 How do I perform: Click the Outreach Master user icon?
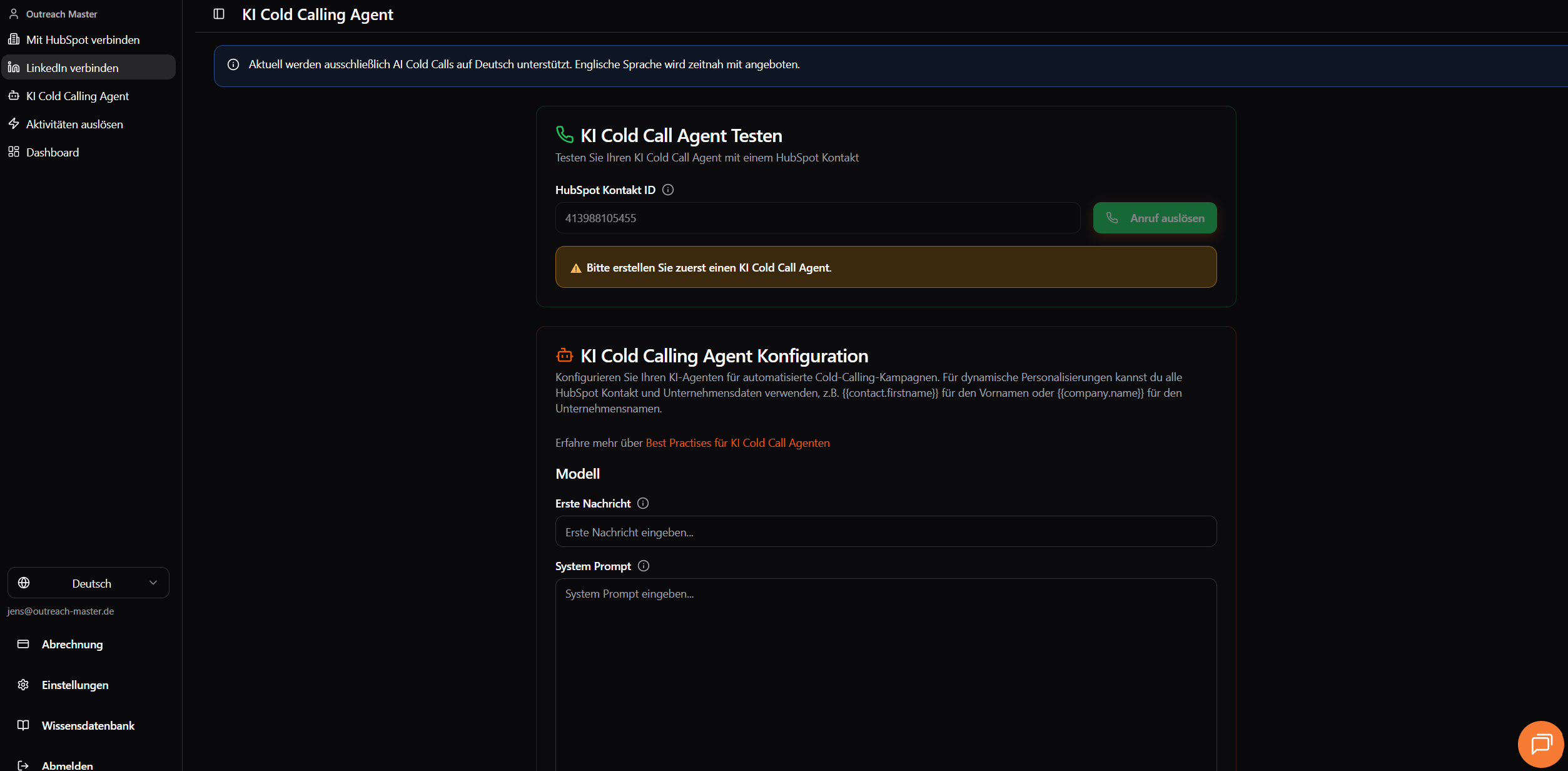[x=14, y=14]
